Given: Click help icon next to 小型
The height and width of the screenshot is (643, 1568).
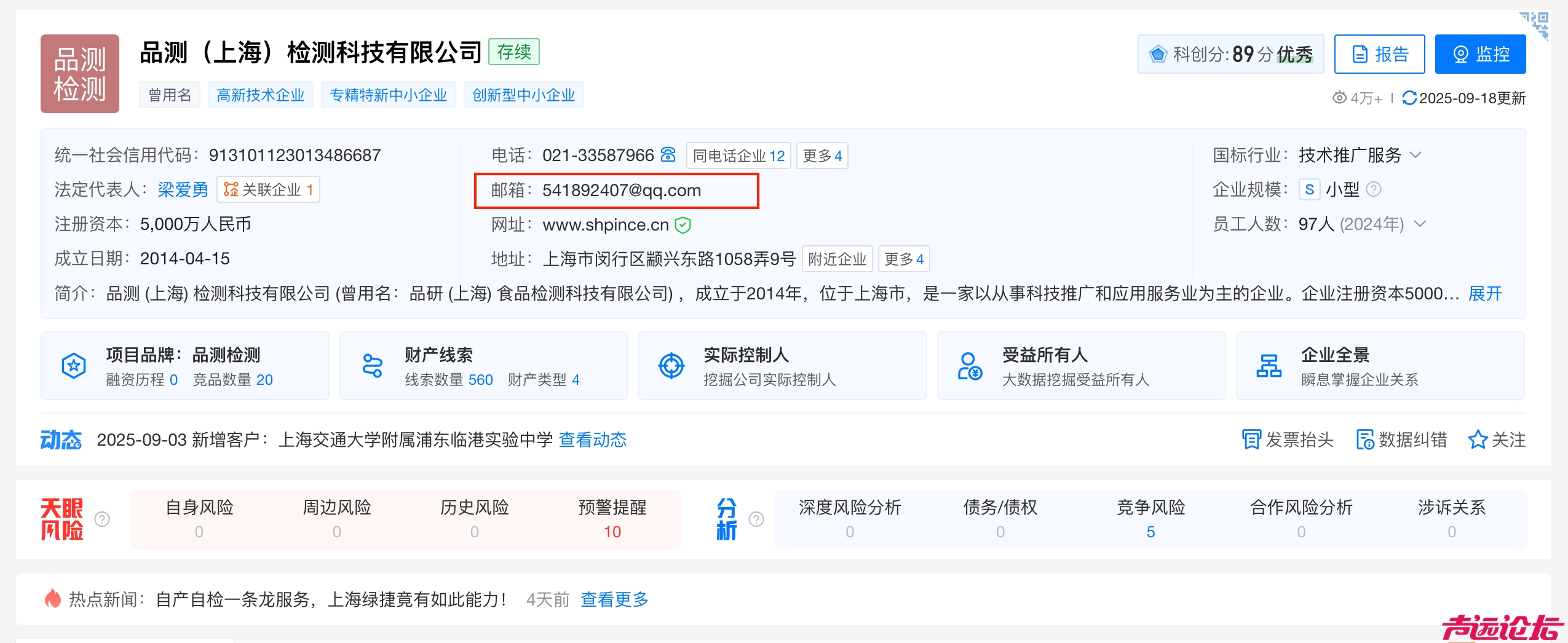Looking at the screenshot, I should 1374,189.
